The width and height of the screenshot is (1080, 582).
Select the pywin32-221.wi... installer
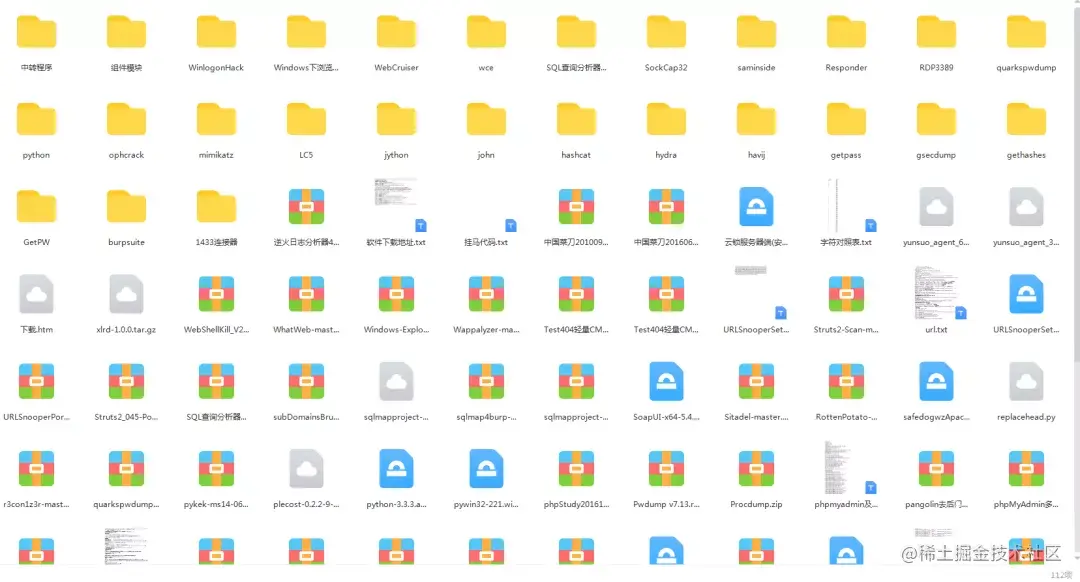click(x=486, y=469)
